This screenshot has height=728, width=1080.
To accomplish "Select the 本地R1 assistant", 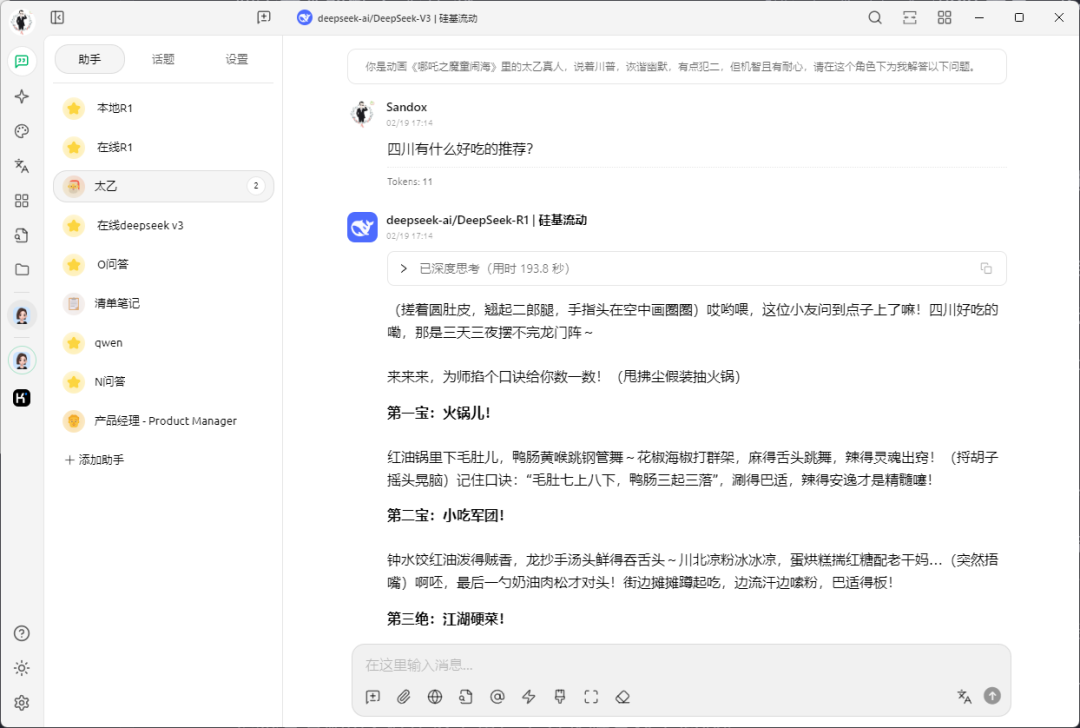I will 163,108.
